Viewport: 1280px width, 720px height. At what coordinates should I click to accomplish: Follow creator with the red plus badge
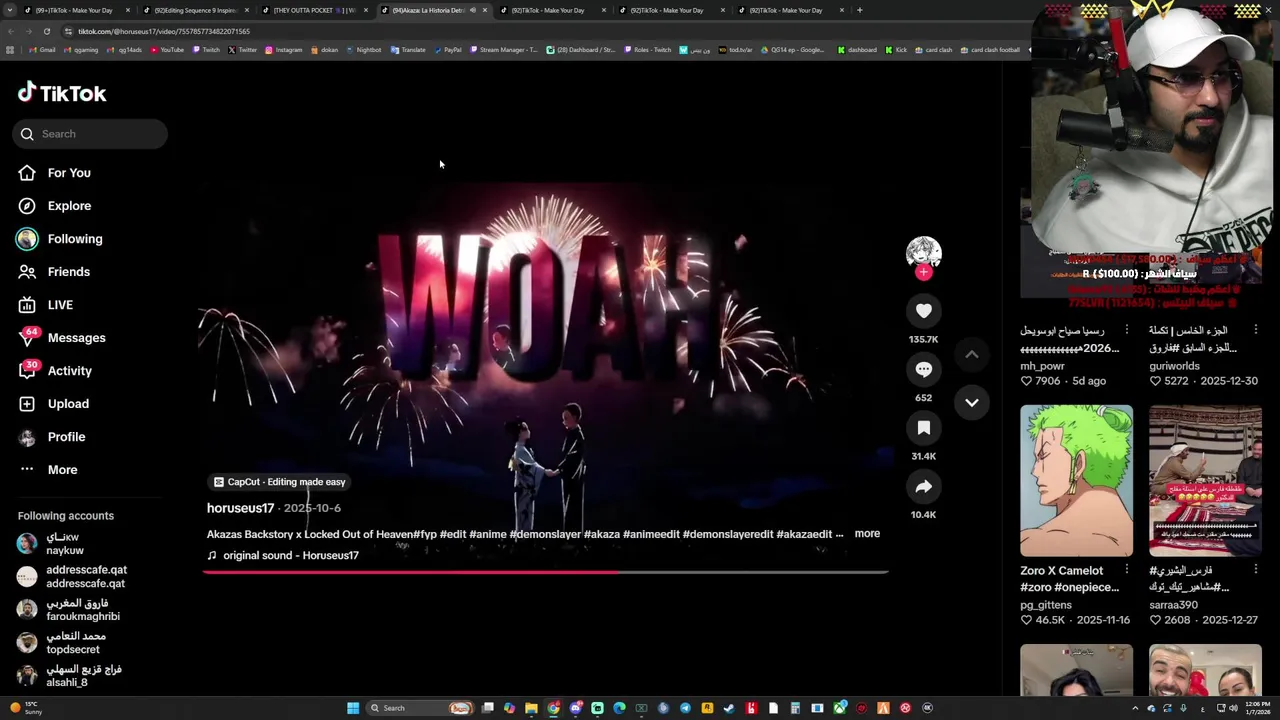(x=923, y=272)
